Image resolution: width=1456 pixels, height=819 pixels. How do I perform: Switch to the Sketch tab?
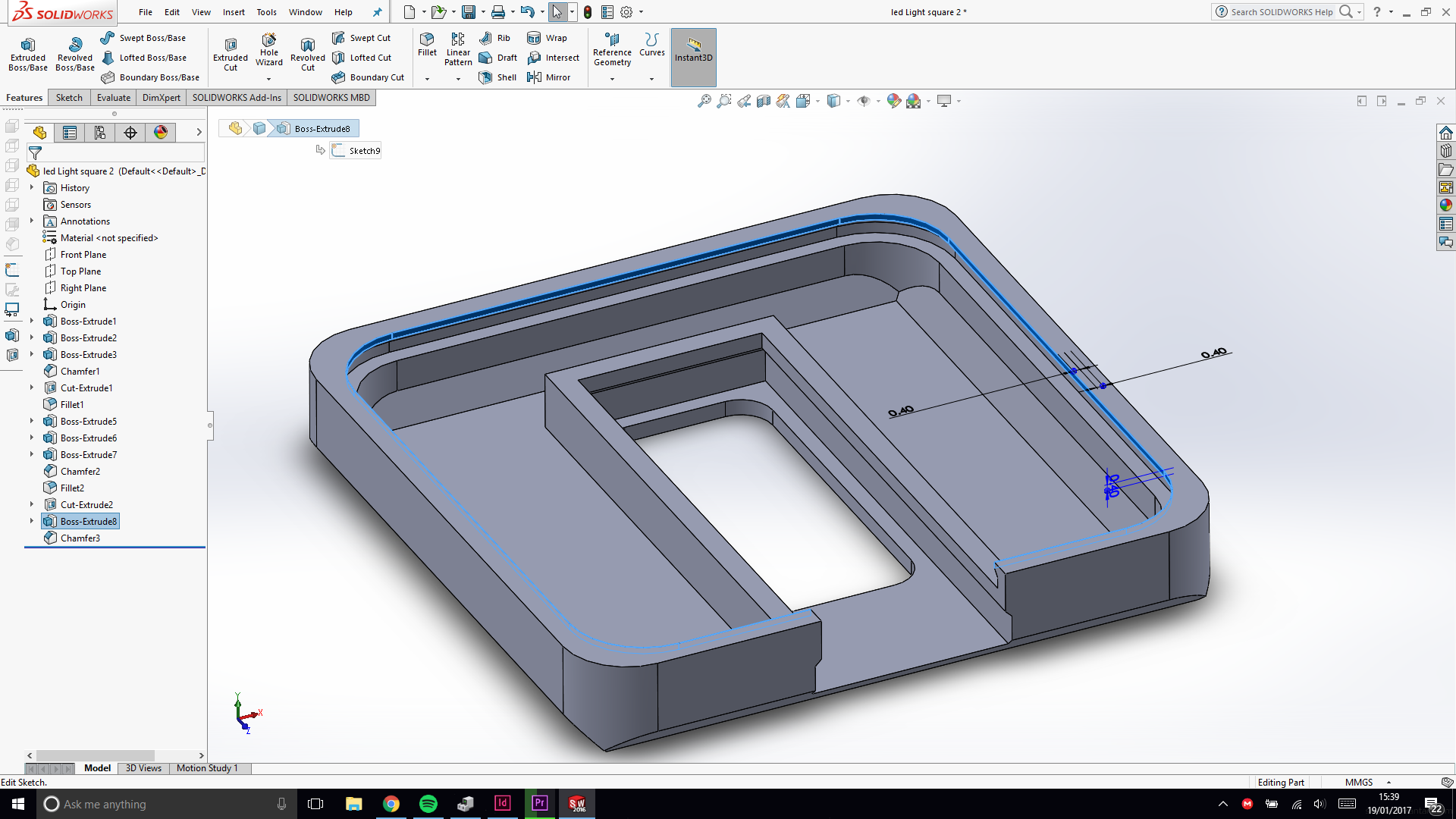point(69,98)
